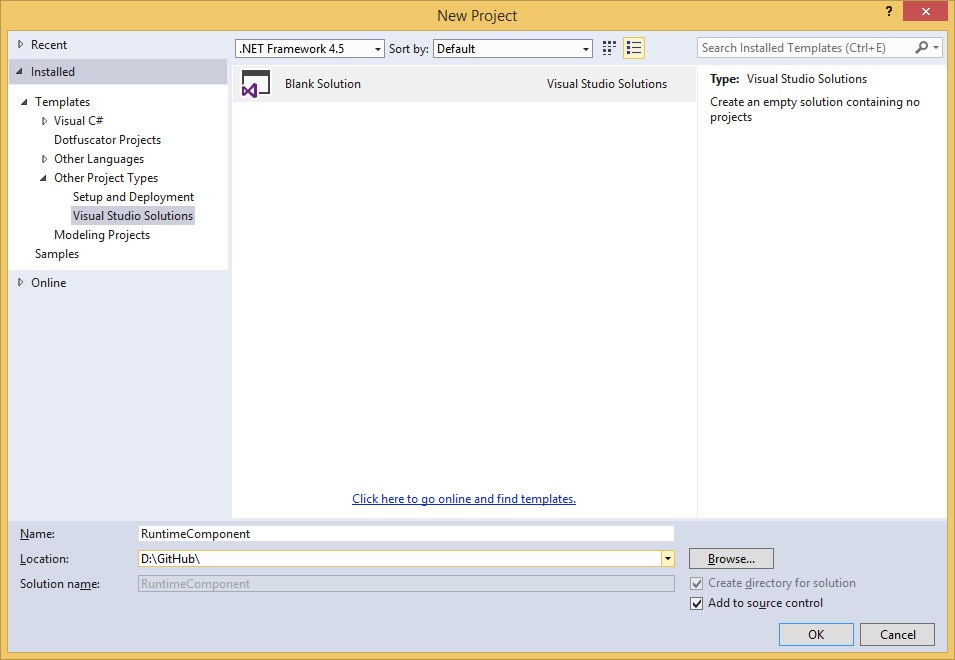Select Setup and Deployment in the tree

pos(133,197)
